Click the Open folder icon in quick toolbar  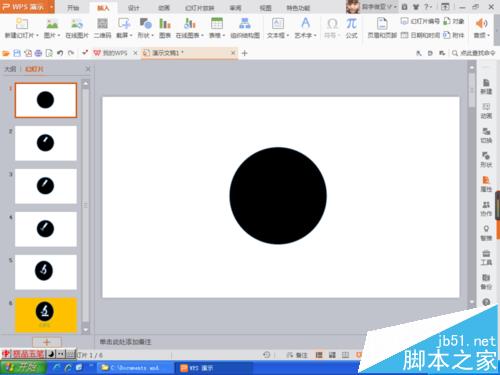click(6, 53)
